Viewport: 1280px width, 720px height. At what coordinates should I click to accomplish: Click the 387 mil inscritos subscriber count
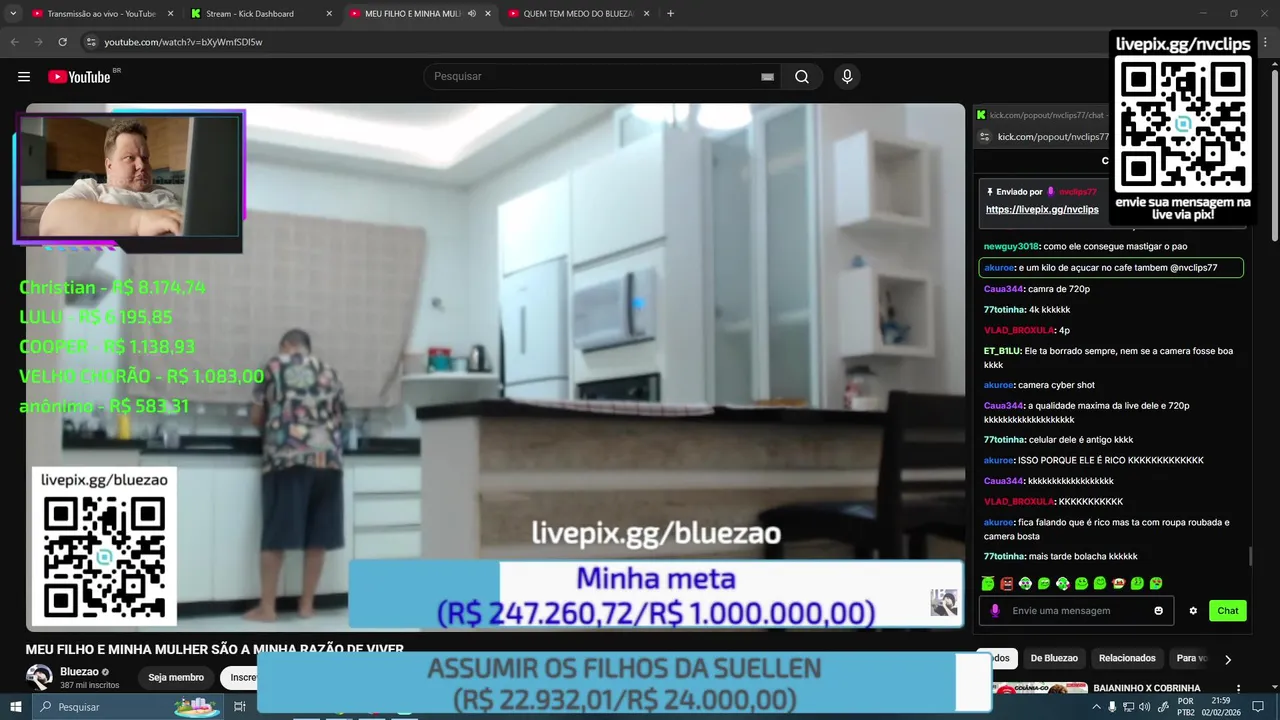(x=89, y=685)
